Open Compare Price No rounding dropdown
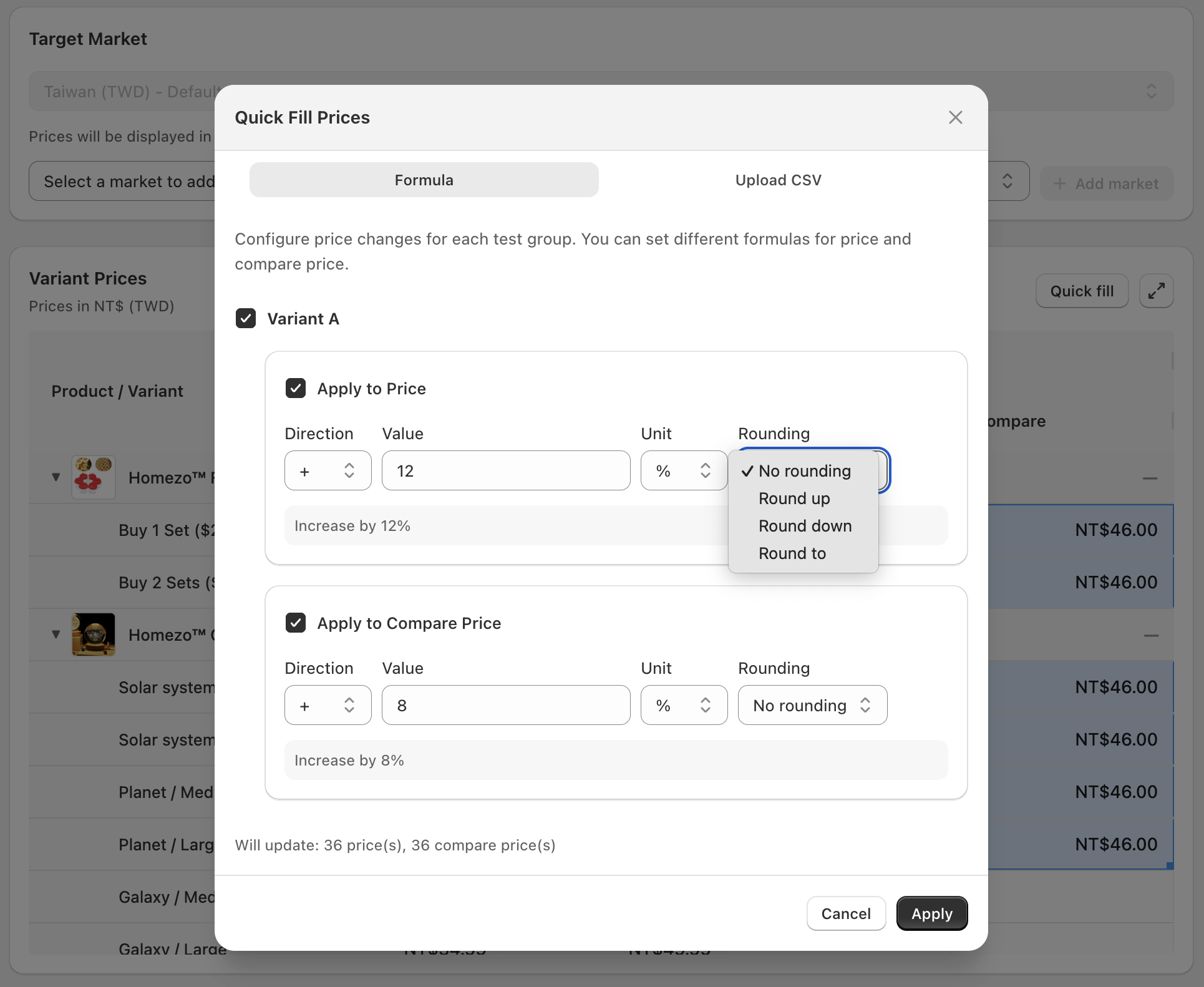The height and width of the screenshot is (987, 1204). [x=812, y=706]
